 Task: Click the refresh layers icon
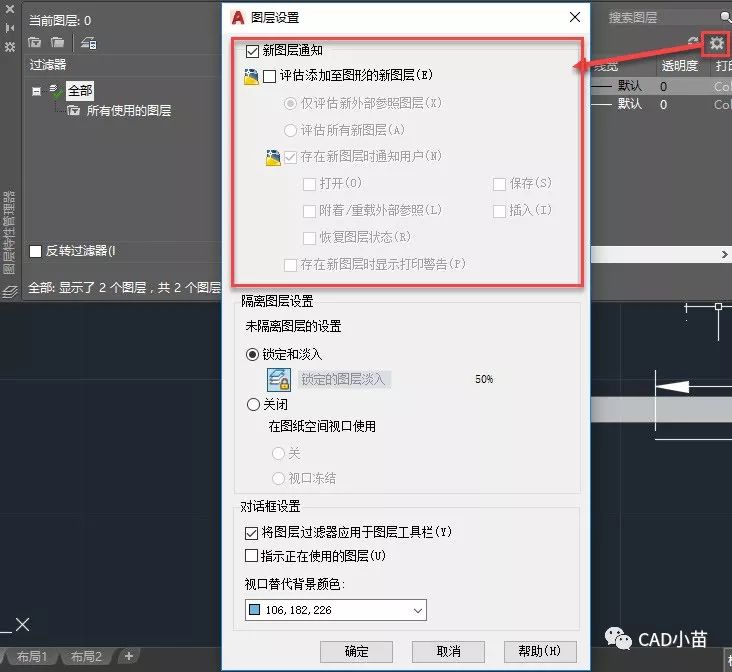coord(695,43)
